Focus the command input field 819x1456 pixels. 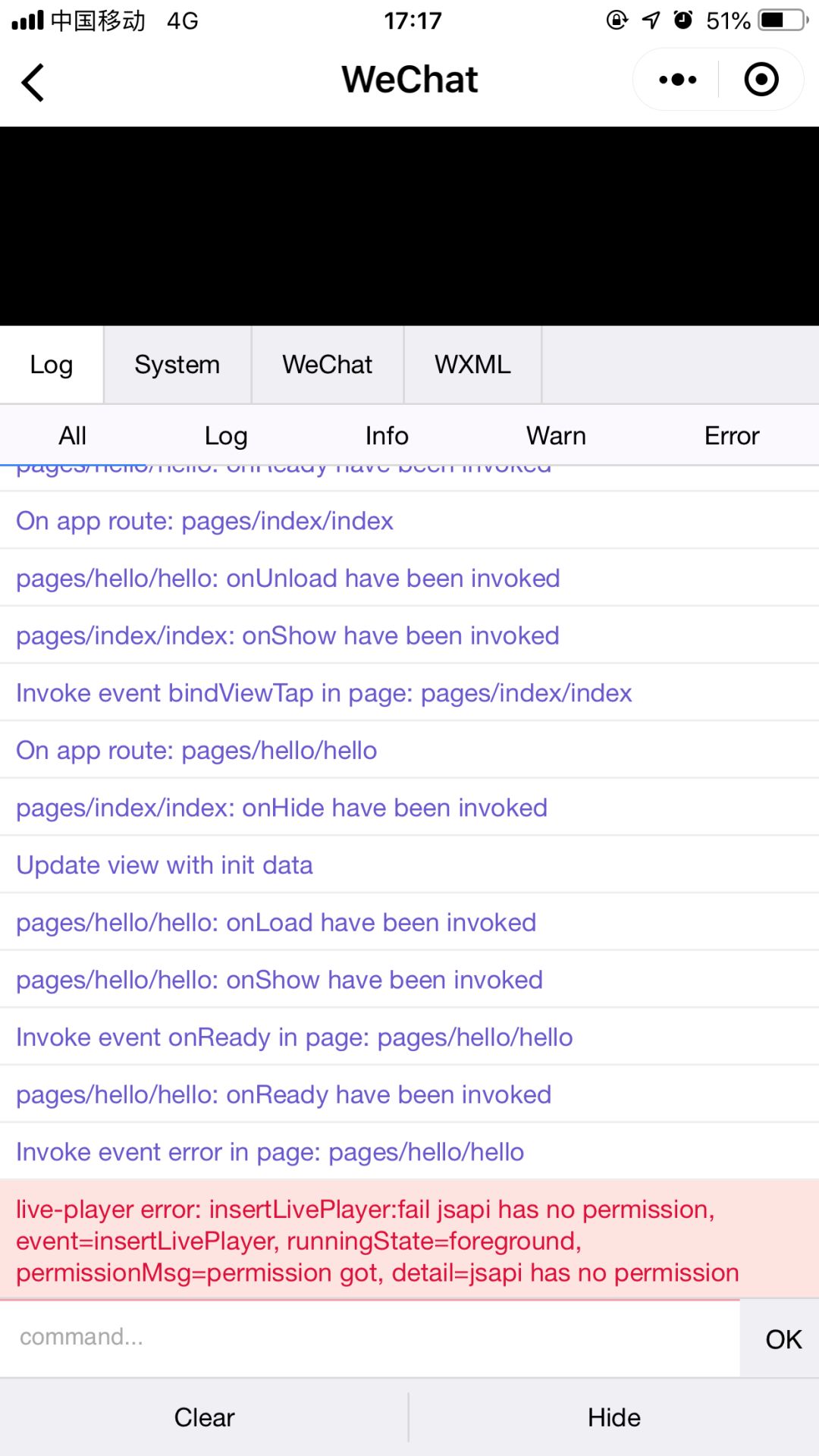coord(370,1338)
